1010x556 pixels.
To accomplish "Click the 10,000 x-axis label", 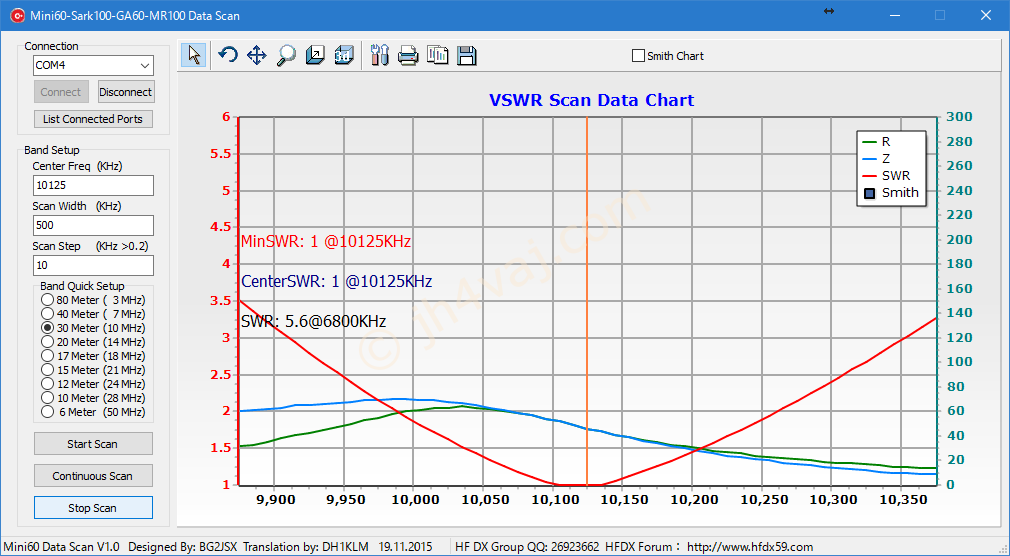I will pyautogui.click(x=414, y=499).
